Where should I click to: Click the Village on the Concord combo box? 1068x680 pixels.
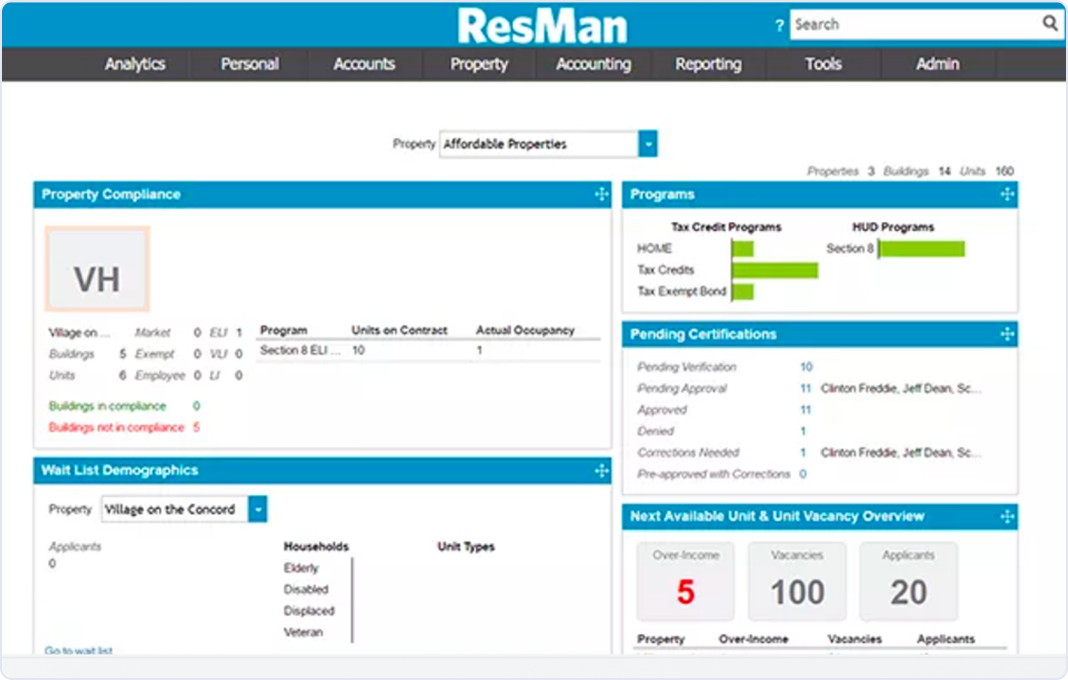[175, 509]
